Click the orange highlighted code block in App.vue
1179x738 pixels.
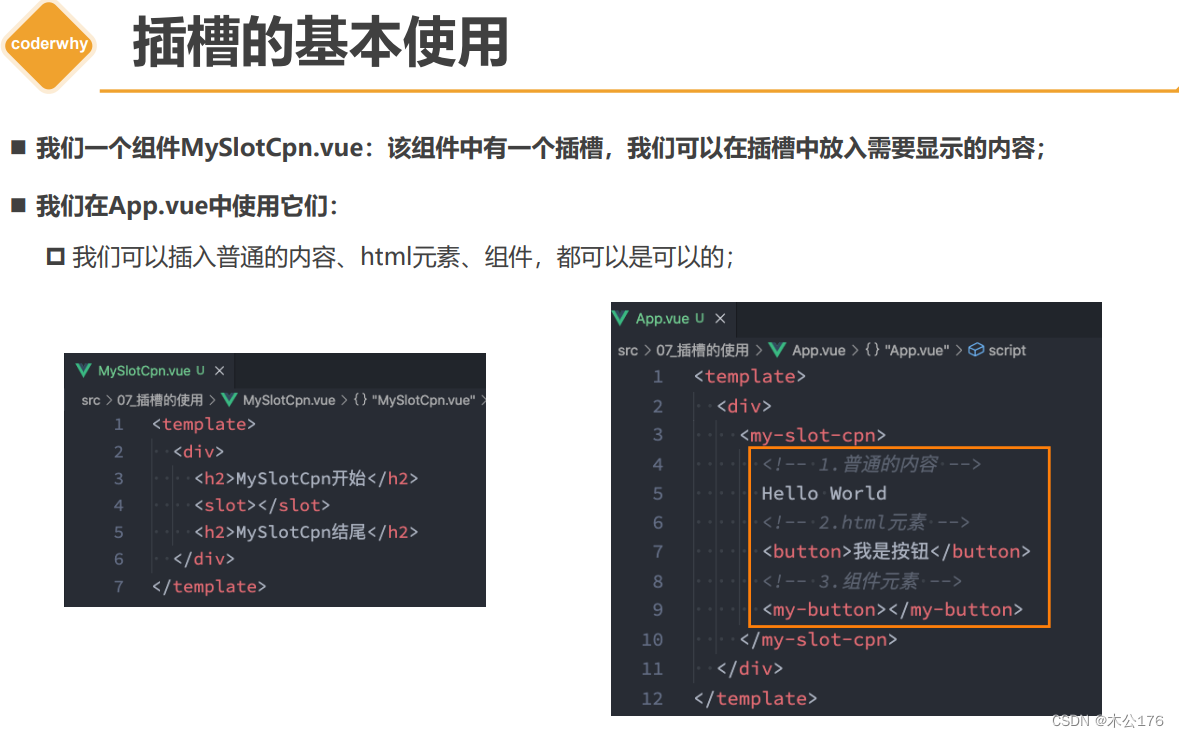(898, 536)
